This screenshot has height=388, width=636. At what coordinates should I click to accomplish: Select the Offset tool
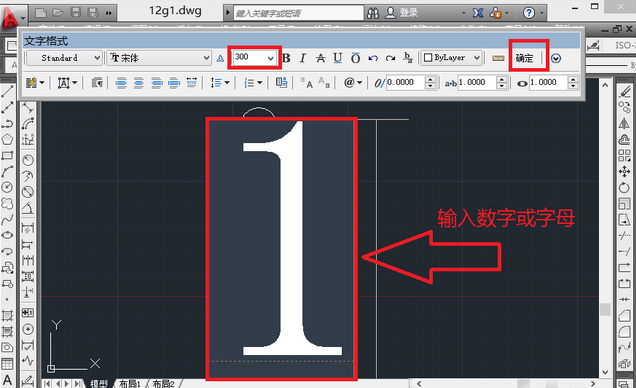(625, 139)
